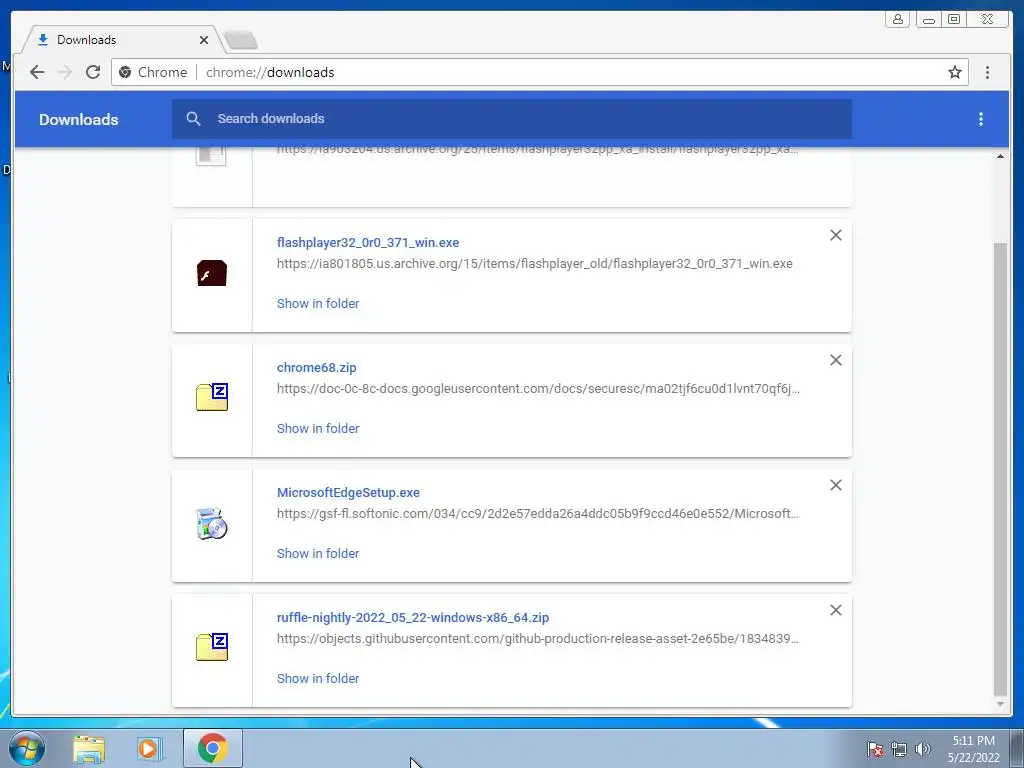Viewport: 1024px width, 768px height.
Task: Remove flashplayer32_0r0_371_win.exe from list
Action: click(x=835, y=235)
